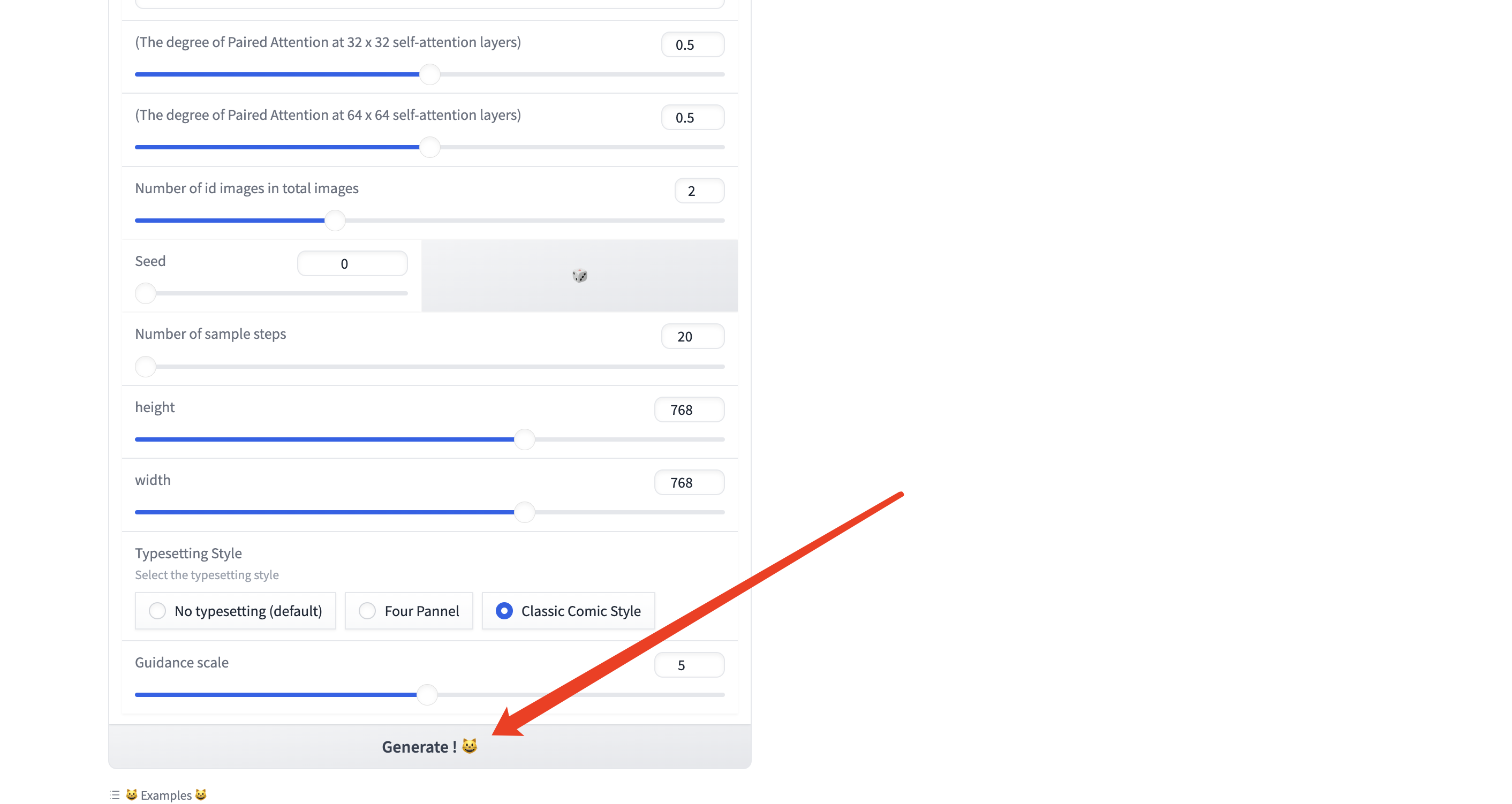Adjust Guidance scale value slider track
The height and width of the screenshot is (804, 1512).
[x=430, y=694]
